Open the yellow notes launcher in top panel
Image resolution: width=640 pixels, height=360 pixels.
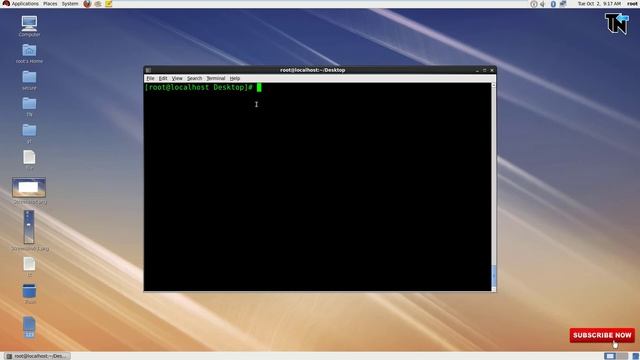point(109,4)
